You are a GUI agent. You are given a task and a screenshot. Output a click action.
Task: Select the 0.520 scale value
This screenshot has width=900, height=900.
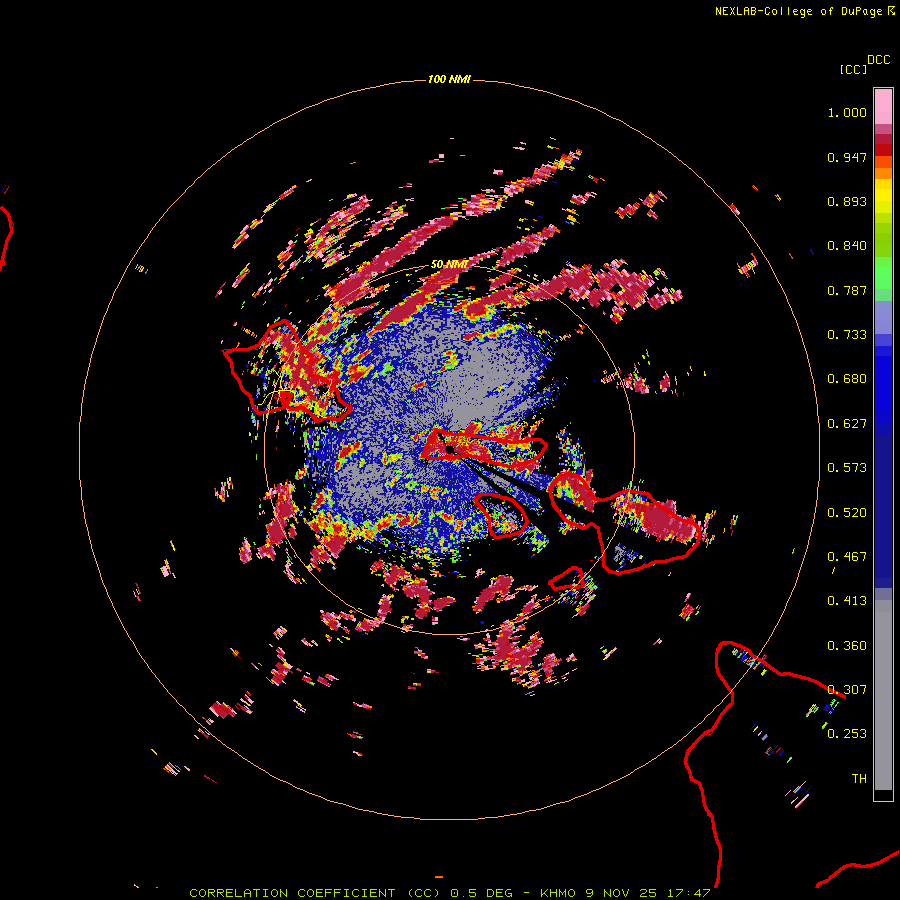click(847, 513)
